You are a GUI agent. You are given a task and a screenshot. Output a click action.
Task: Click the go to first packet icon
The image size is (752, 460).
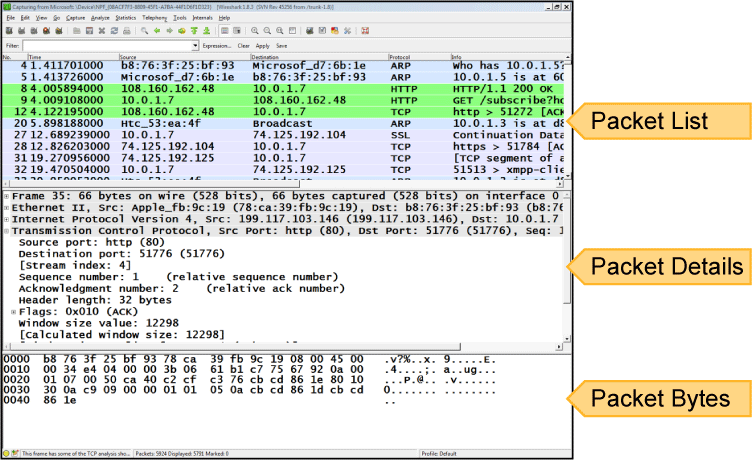click(x=194, y=31)
